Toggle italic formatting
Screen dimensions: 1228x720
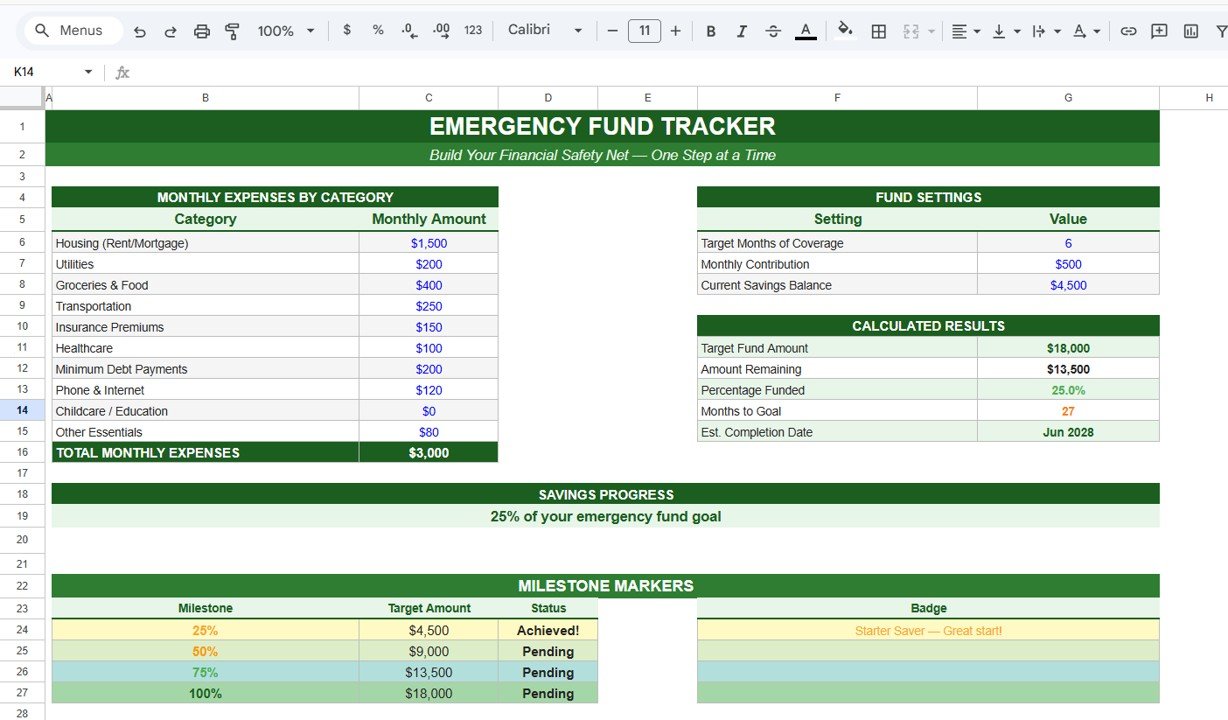741,31
